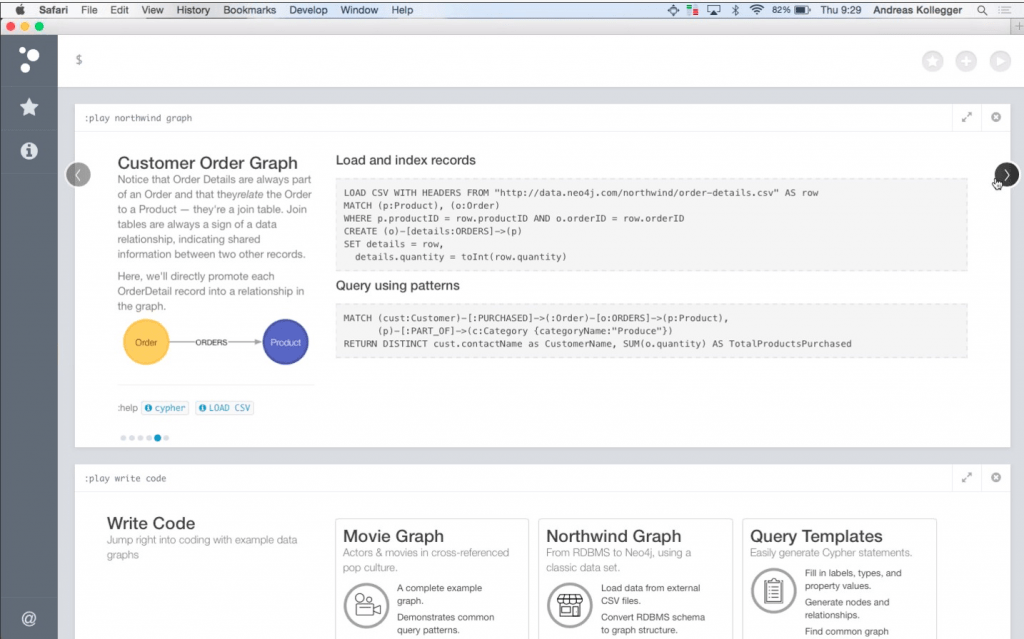Open the Window menu
This screenshot has height=639, width=1024.
coord(359,10)
